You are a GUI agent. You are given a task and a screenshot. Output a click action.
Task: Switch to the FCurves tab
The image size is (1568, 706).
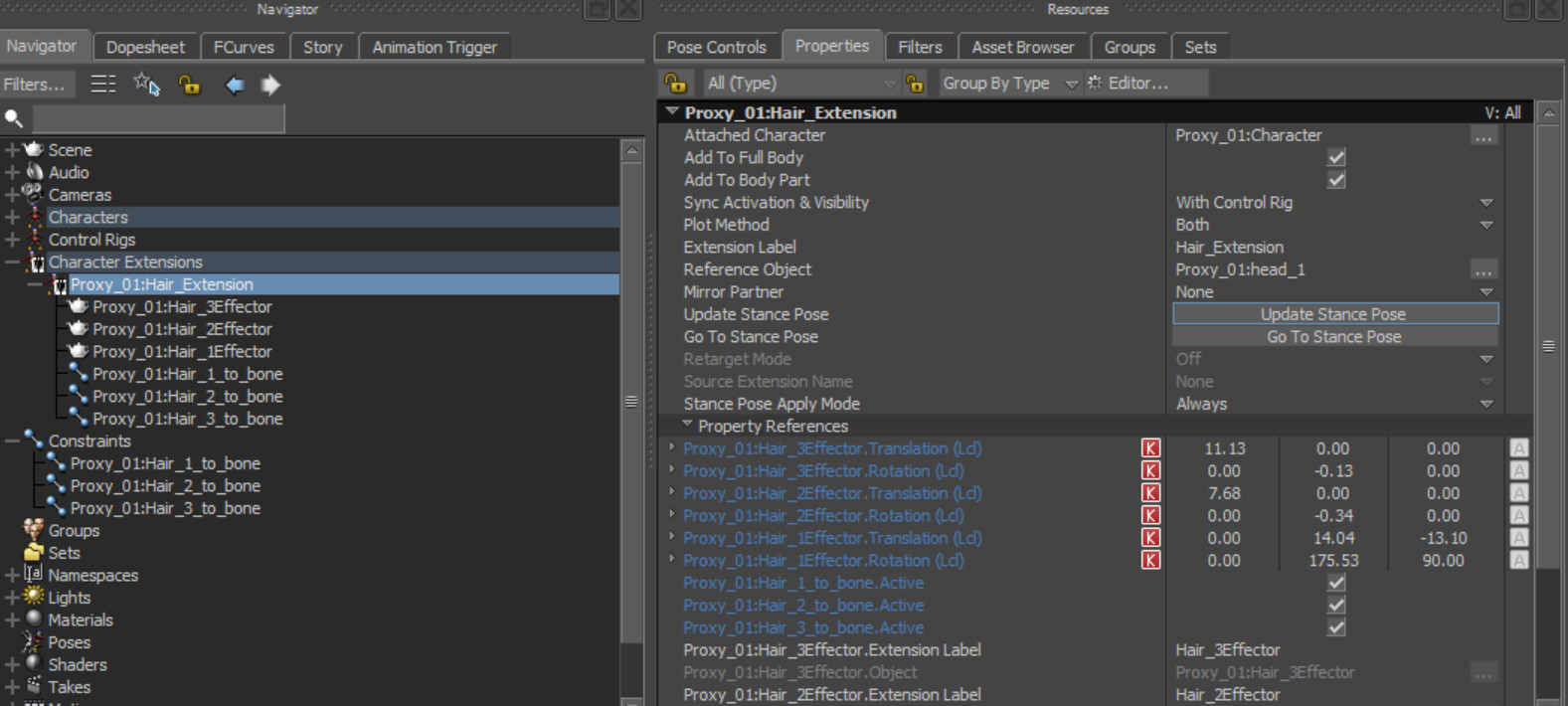pyautogui.click(x=244, y=47)
